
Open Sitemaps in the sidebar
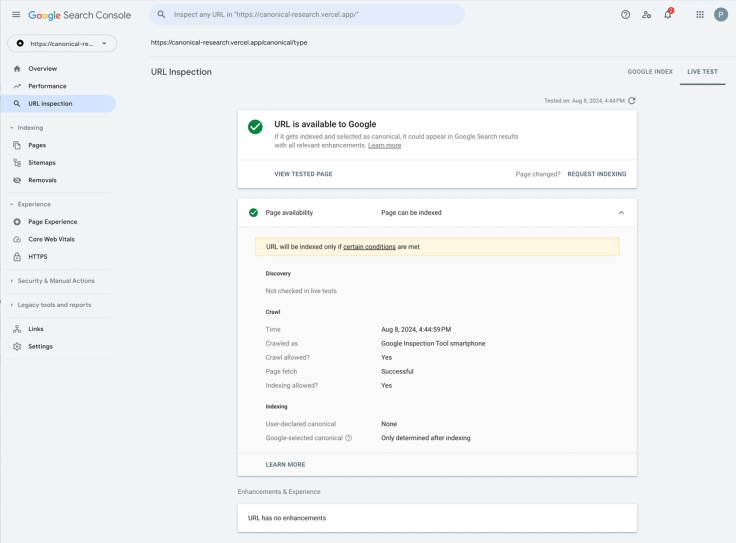(x=42, y=163)
